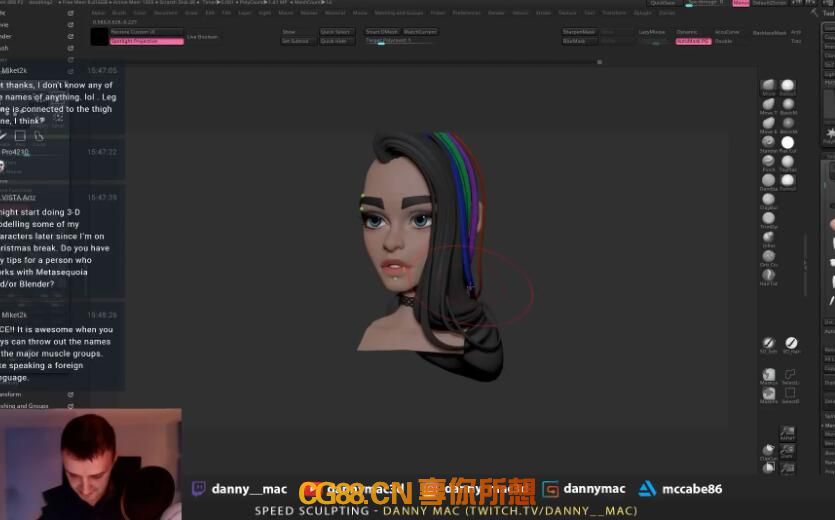
Task: Open the Transform menu
Action: point(614,12)
